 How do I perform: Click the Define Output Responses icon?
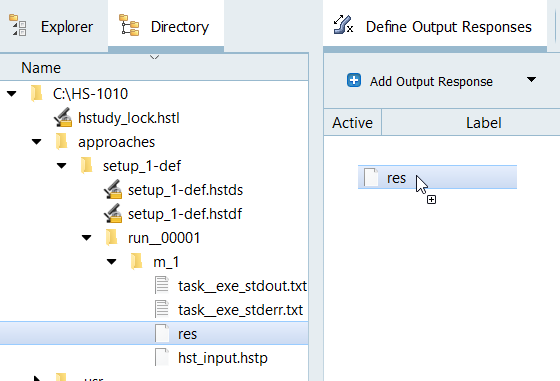[x=343, y=25]
